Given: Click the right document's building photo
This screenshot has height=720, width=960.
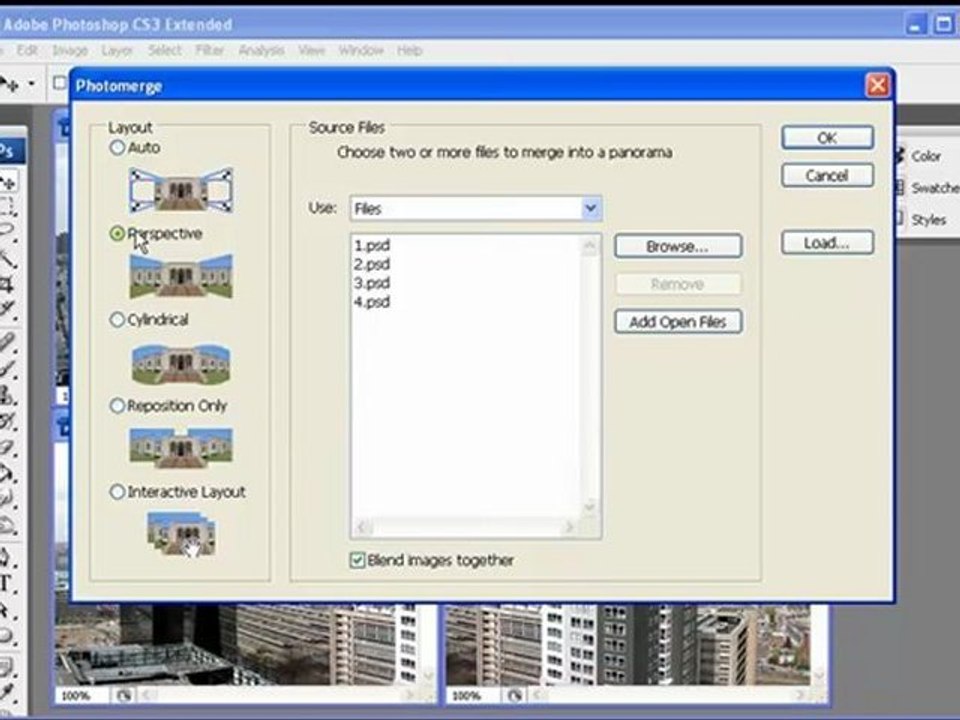Looking at the screenshot, I should click(628, 645).
